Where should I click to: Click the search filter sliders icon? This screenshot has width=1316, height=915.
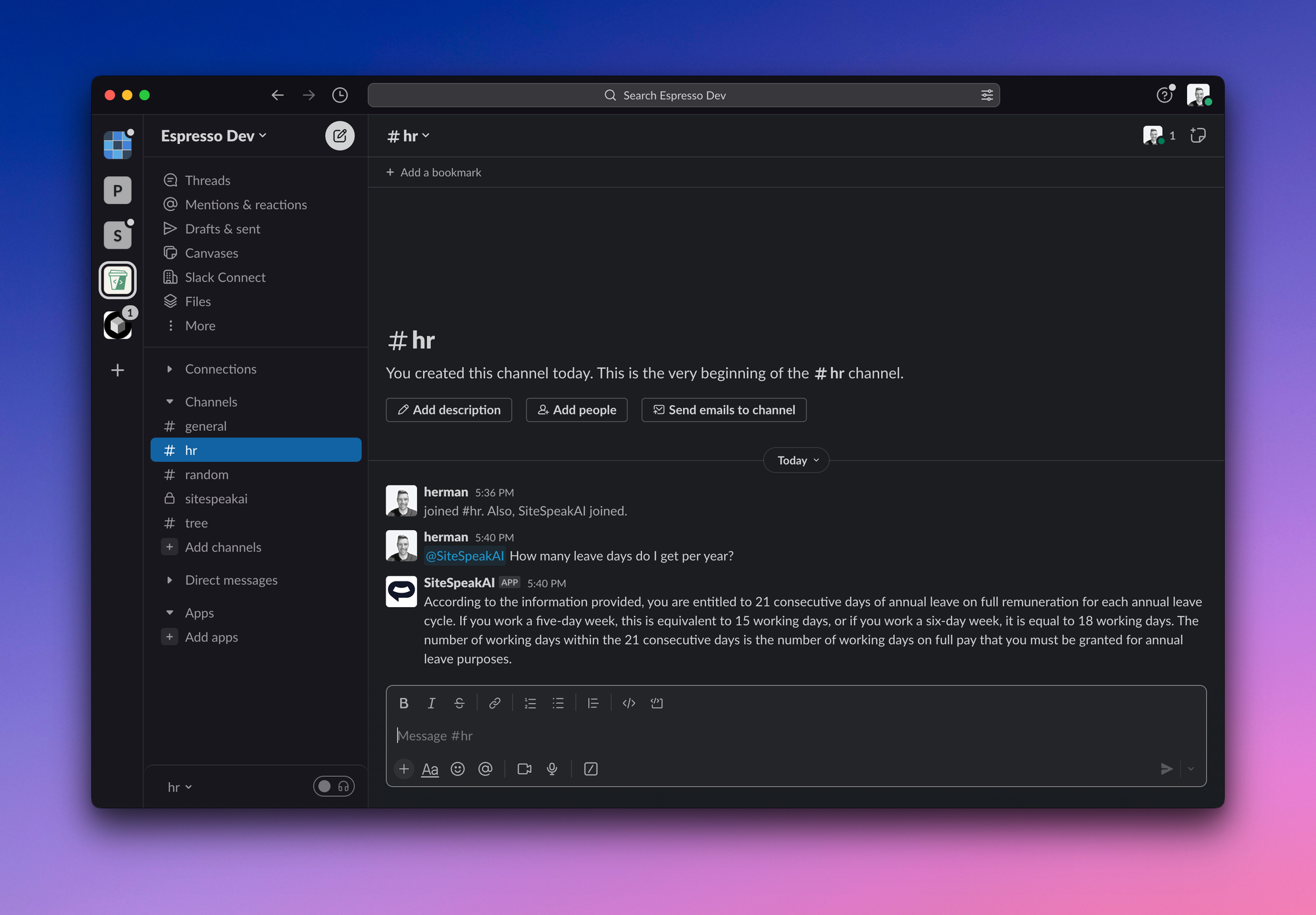coord(987,95)
